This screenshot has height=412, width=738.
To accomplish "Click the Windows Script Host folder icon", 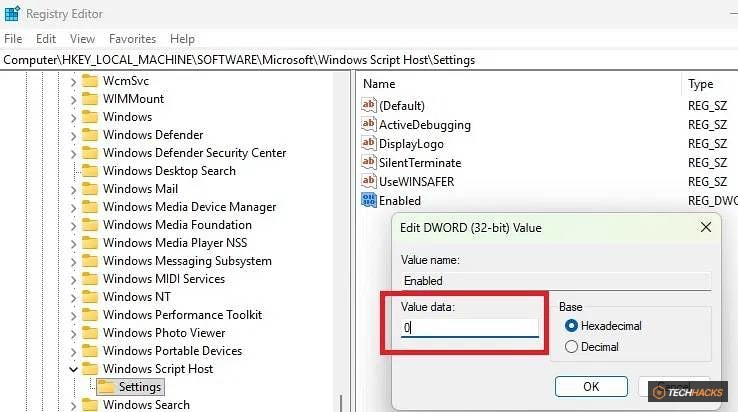I will 89,369.
